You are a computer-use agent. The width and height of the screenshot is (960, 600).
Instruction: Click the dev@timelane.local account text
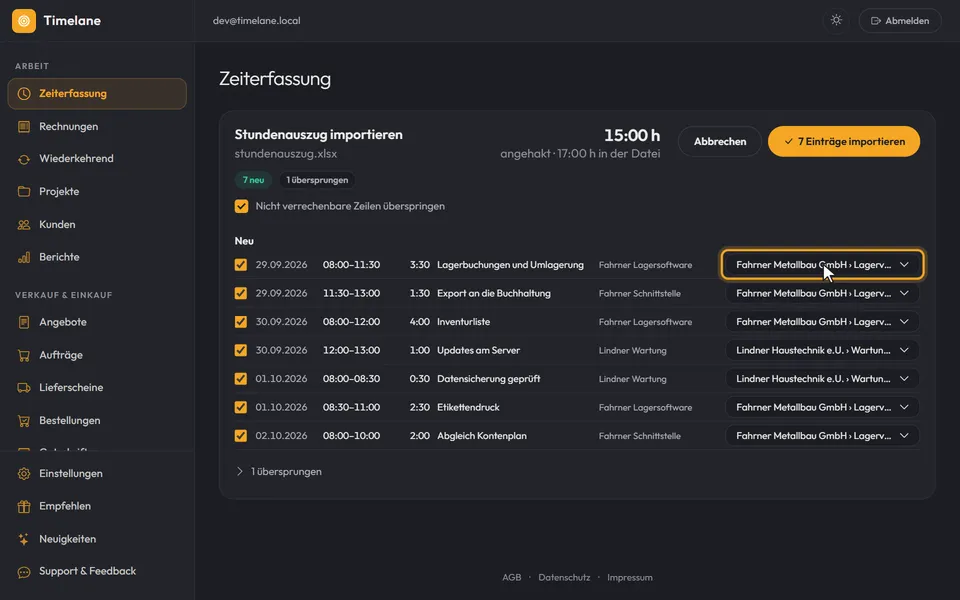257,21
